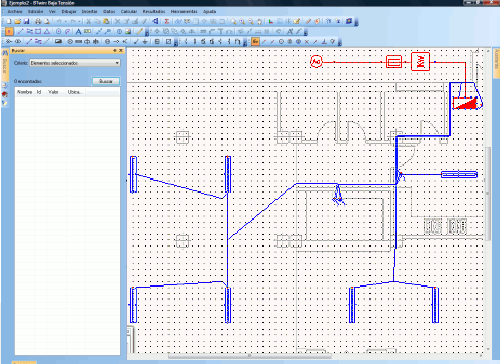Click the Ubica... column header

click(75, 92)
